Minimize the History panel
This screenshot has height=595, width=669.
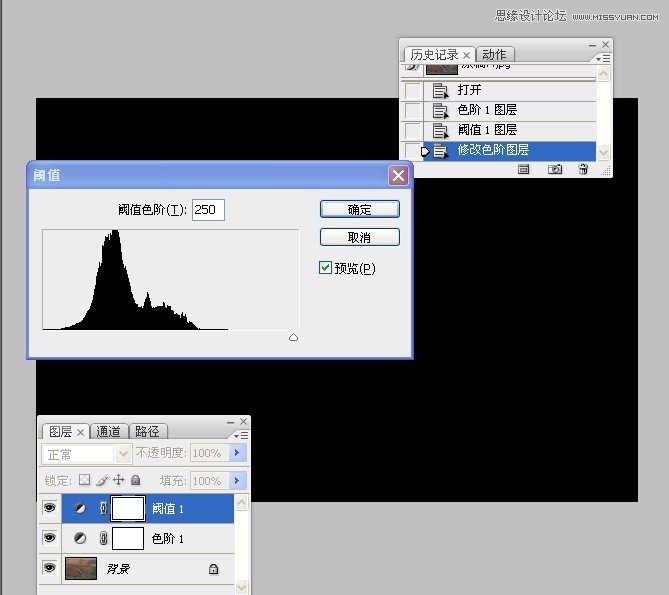coord(592,45)
